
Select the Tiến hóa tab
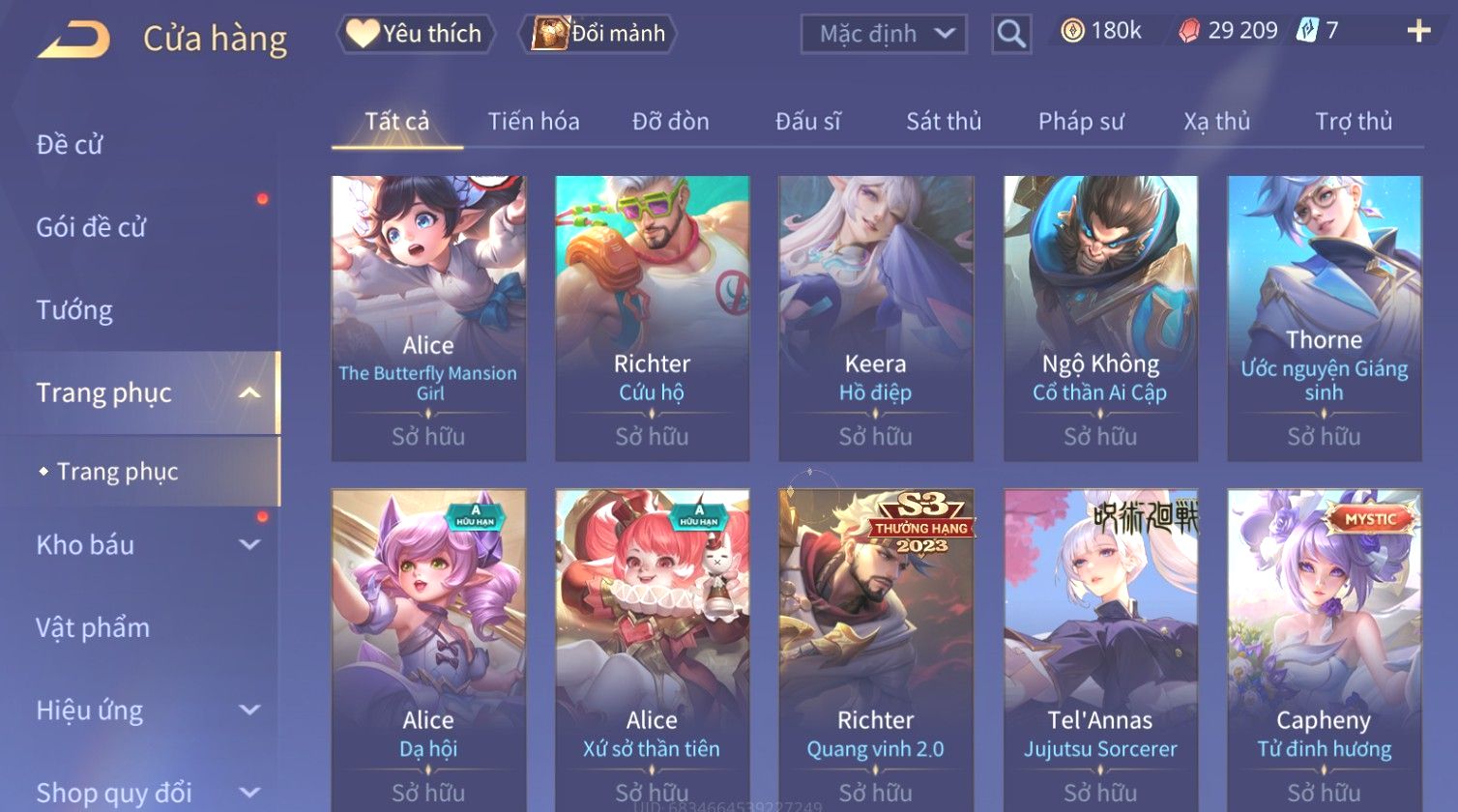(x=534, y=121)
